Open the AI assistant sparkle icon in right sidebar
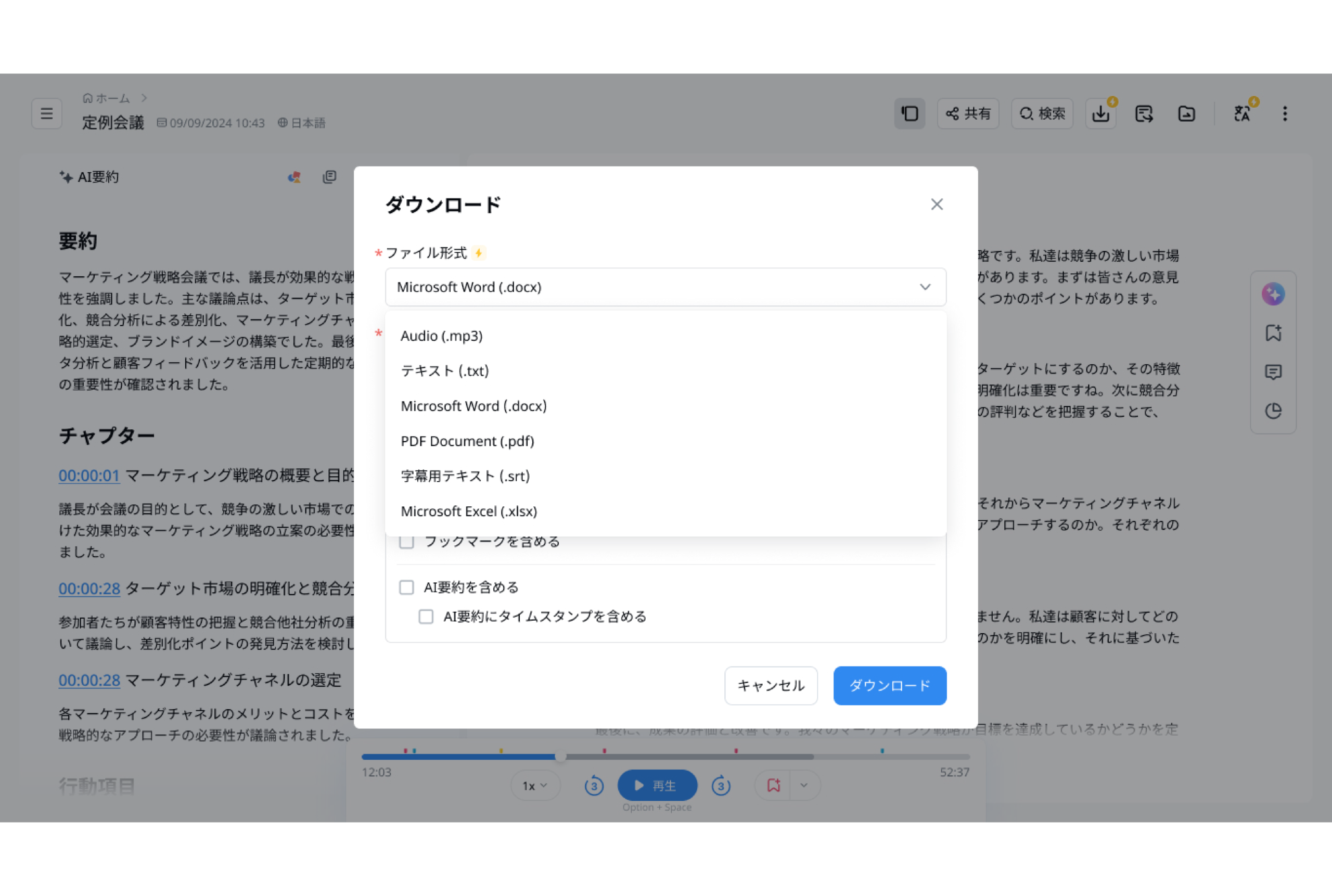1332x896 pixels. (1273, 295)
